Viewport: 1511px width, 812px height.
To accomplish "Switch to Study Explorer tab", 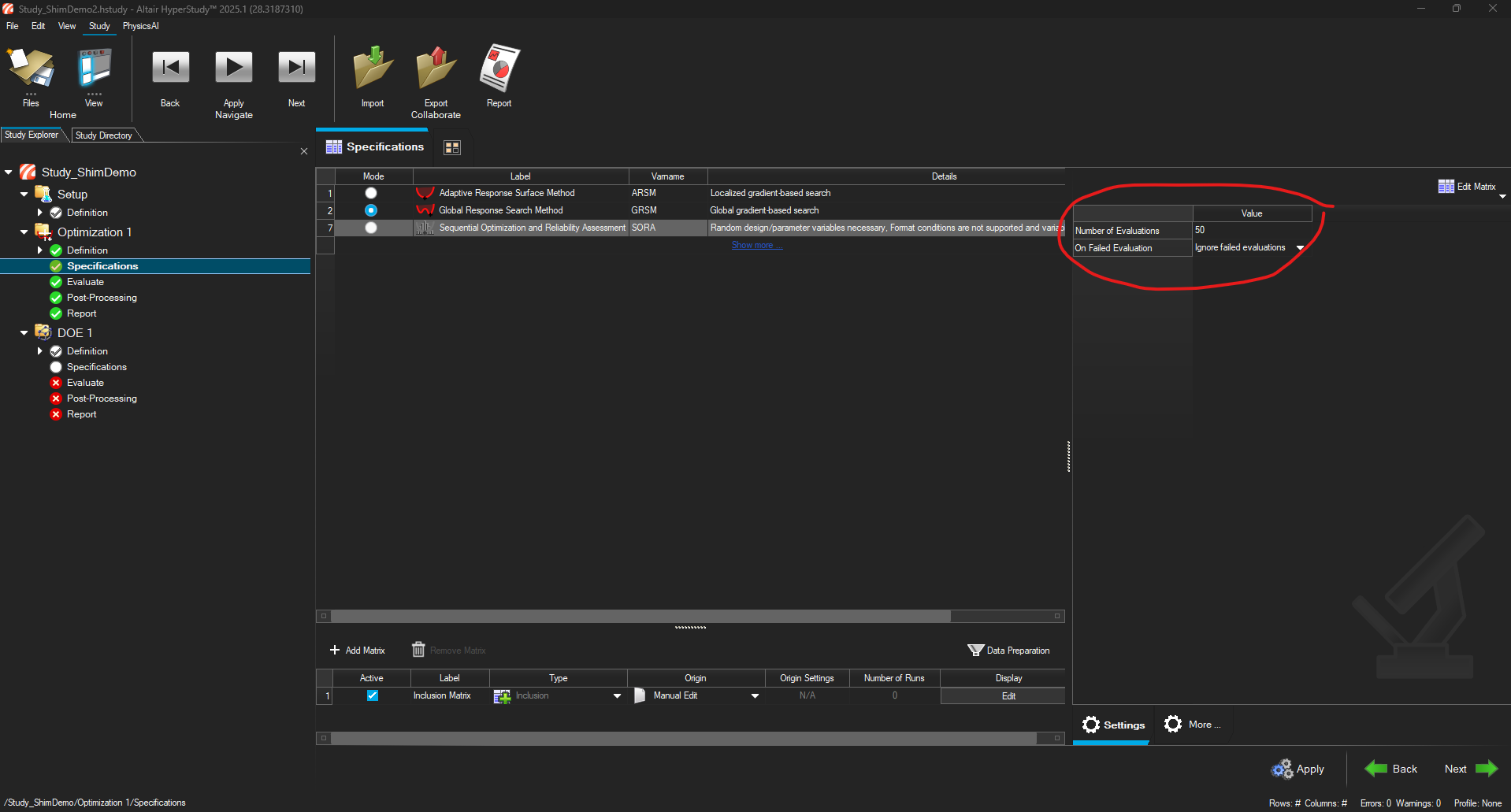I will (32, 135).
